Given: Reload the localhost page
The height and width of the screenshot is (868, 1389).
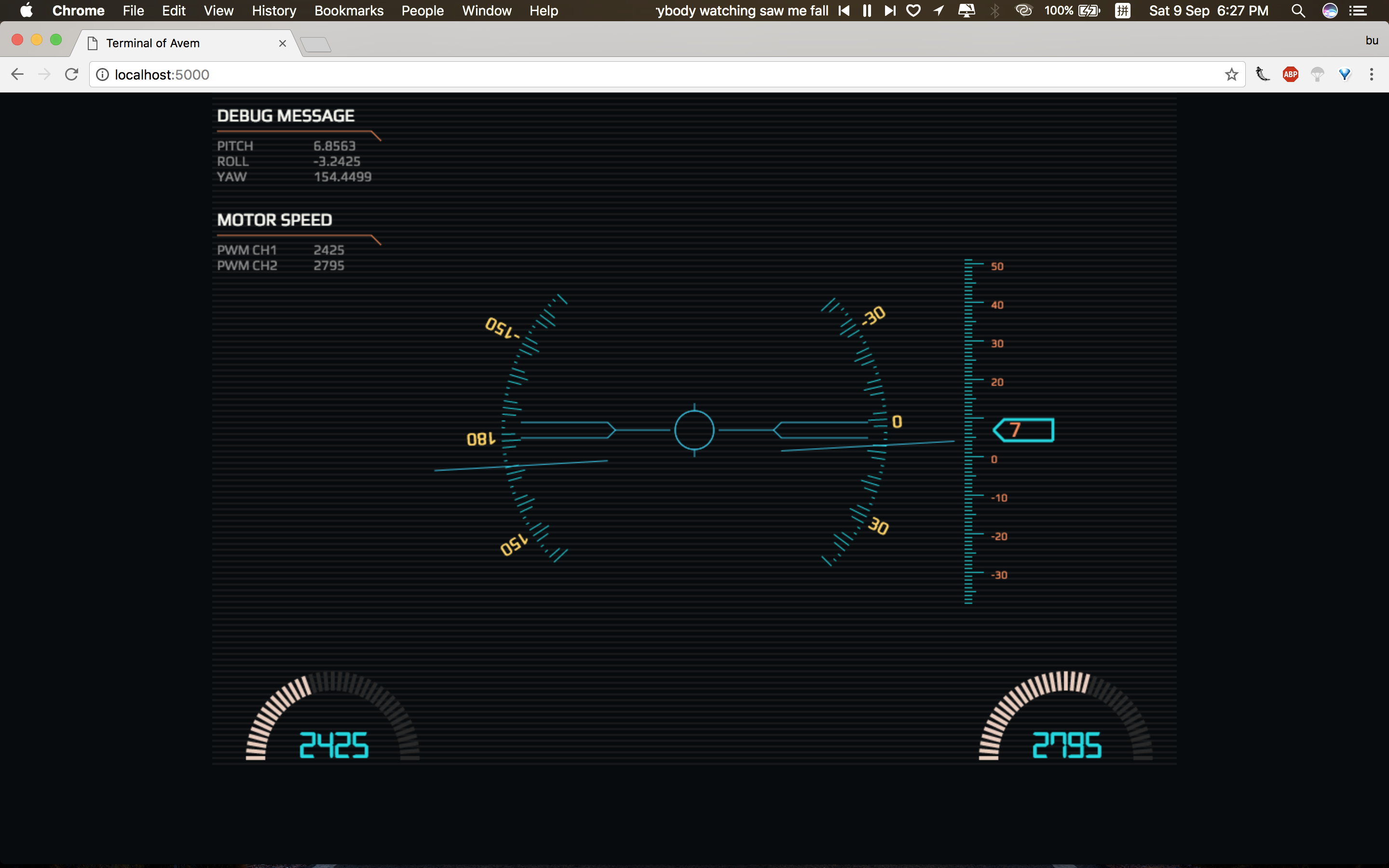Looking at the screenshot, I should pos(71,74).
